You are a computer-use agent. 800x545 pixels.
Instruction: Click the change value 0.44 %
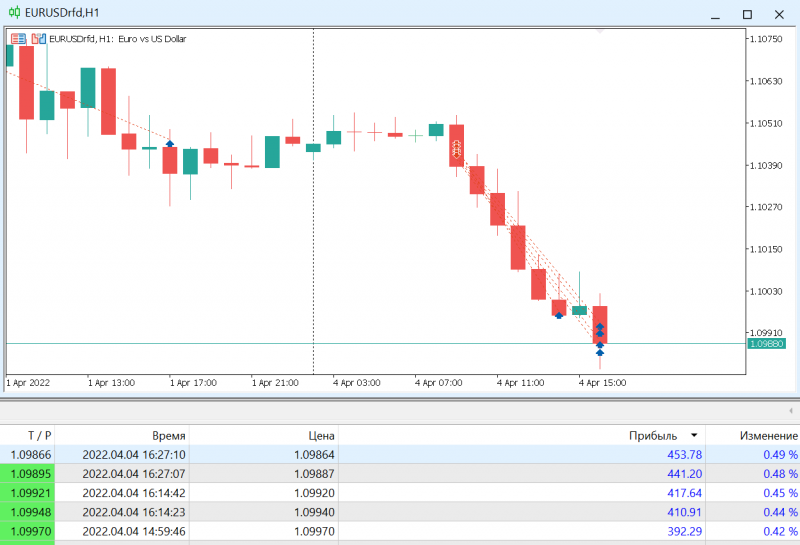(781, 512)
